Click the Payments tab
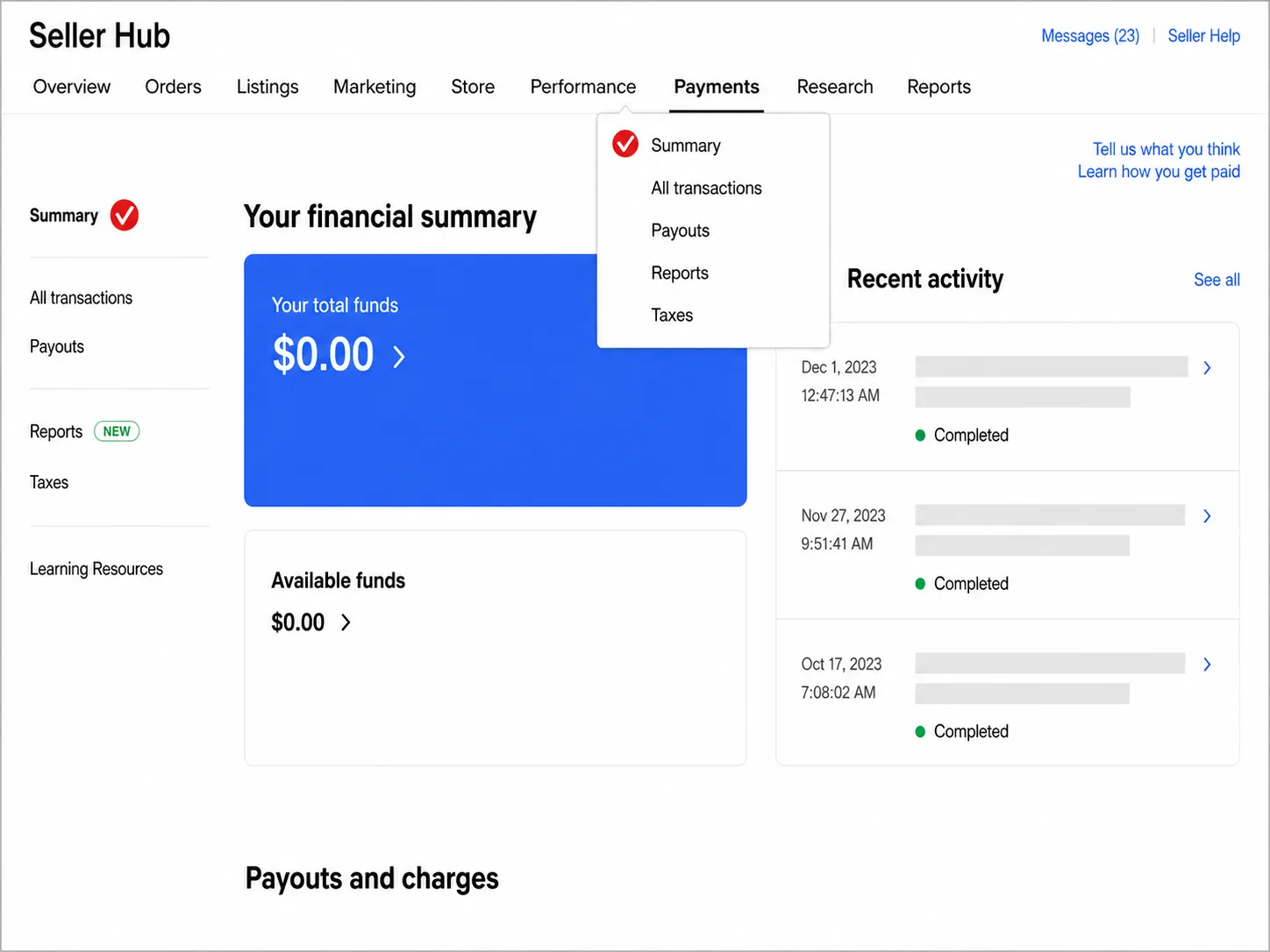Image resolution: width=1270 pixels, height=952 pixels. 717,87
